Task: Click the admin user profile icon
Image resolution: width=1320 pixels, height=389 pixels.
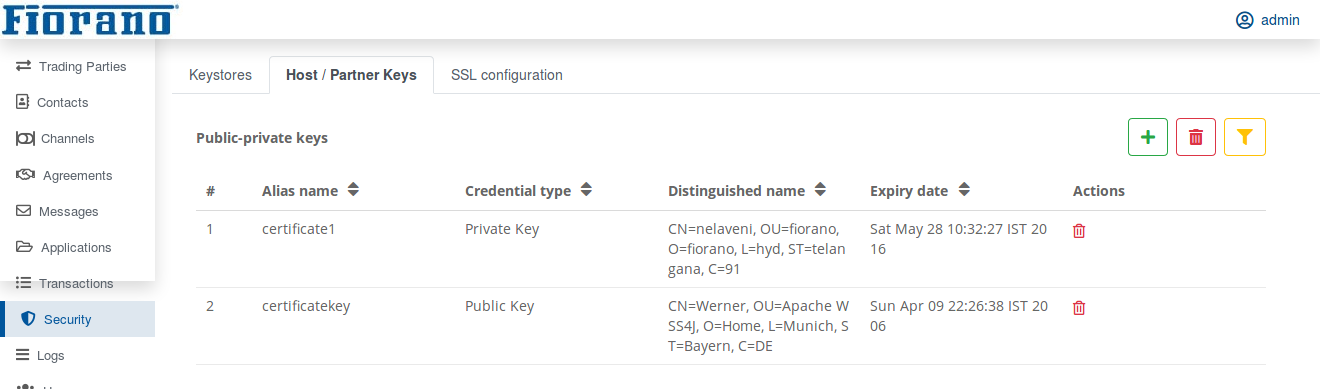Action: coord(1245,20)
